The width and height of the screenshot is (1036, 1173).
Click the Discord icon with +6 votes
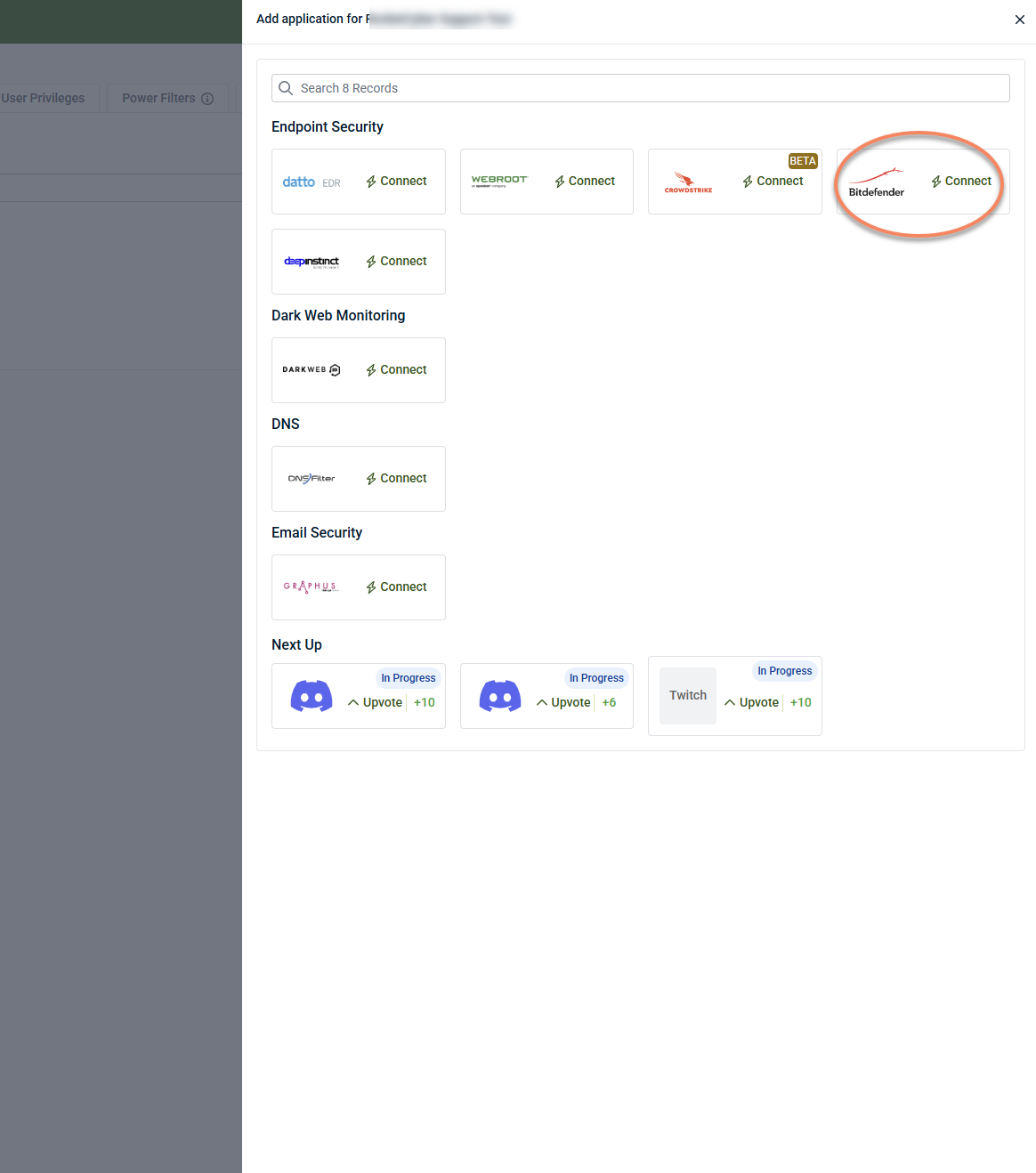[500, 696]
